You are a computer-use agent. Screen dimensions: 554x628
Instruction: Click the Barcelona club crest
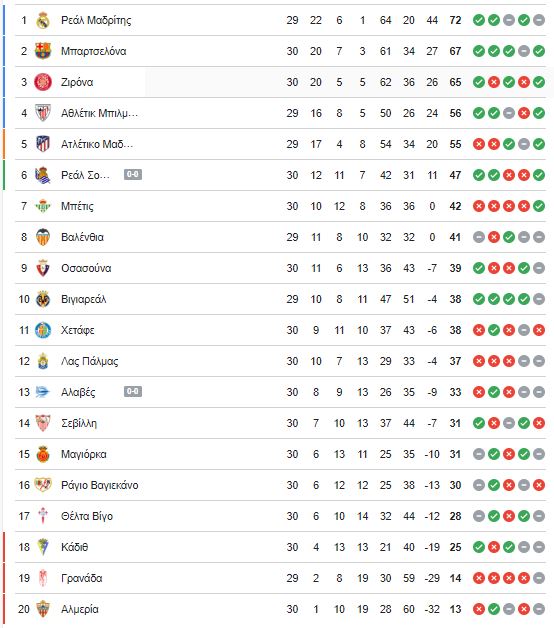click(x=43, y=51)
